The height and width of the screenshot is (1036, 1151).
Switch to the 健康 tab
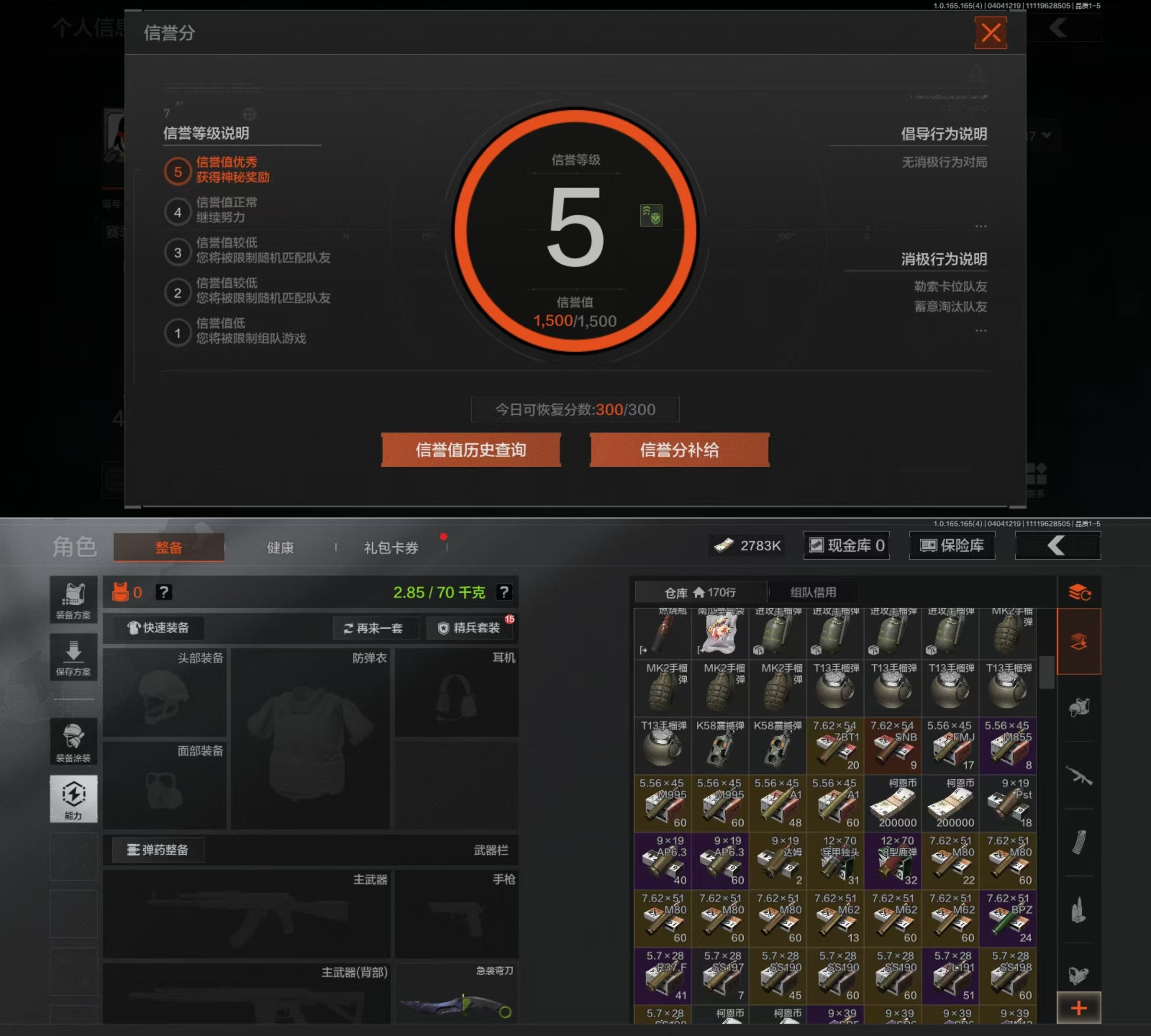(x=280, y=548)
